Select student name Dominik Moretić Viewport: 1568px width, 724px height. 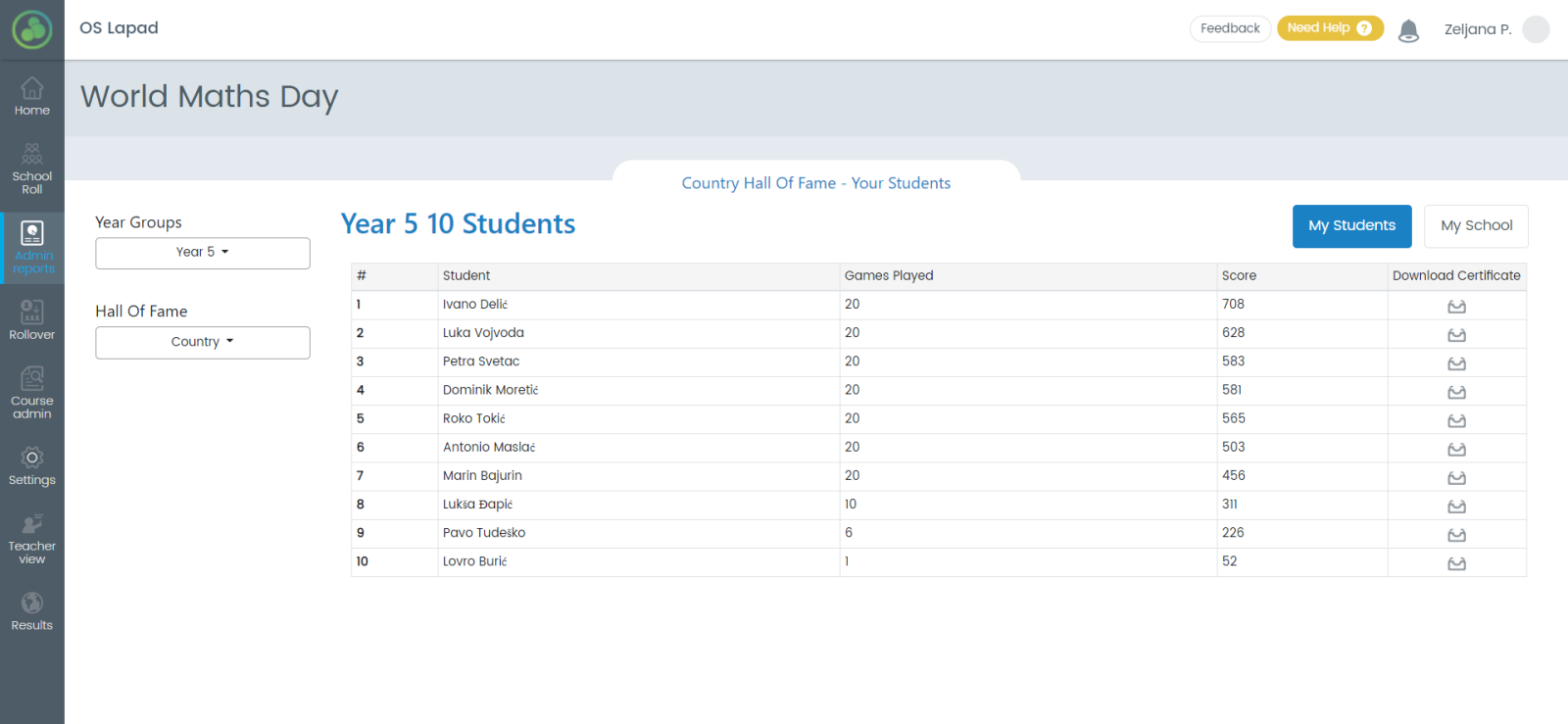[x=490, y=390]
